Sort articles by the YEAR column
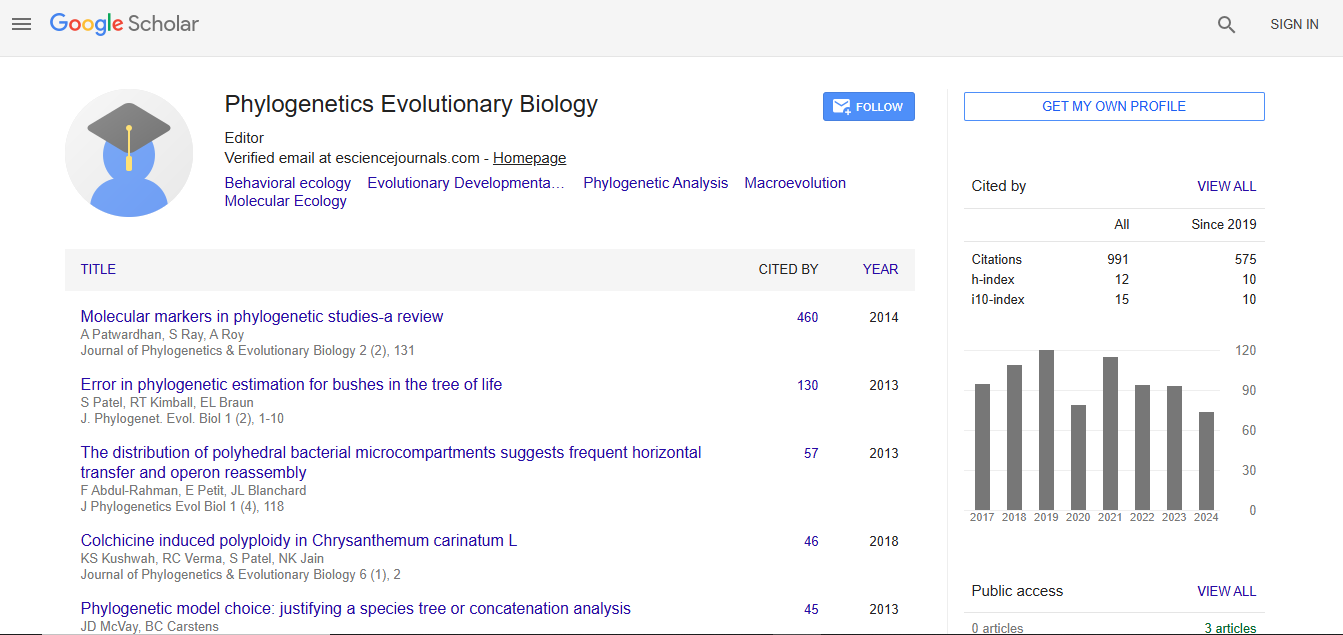Image resolution: width=1343 pixels, height=635 pixels. tap(880, 269)
